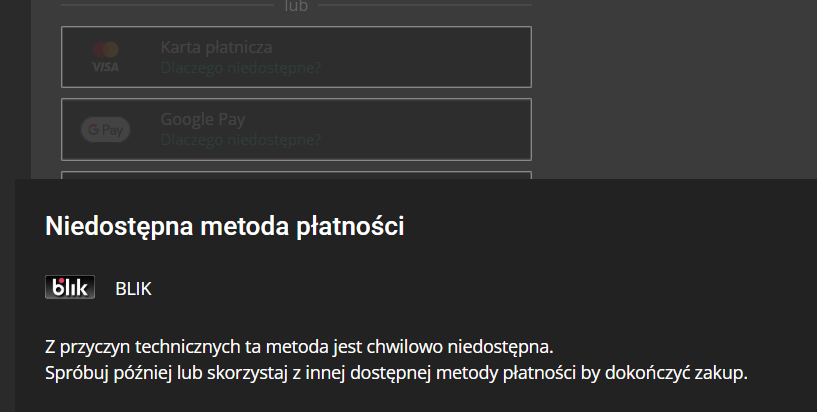Click the BLIK logo in the dialog

tap(70, 288)
